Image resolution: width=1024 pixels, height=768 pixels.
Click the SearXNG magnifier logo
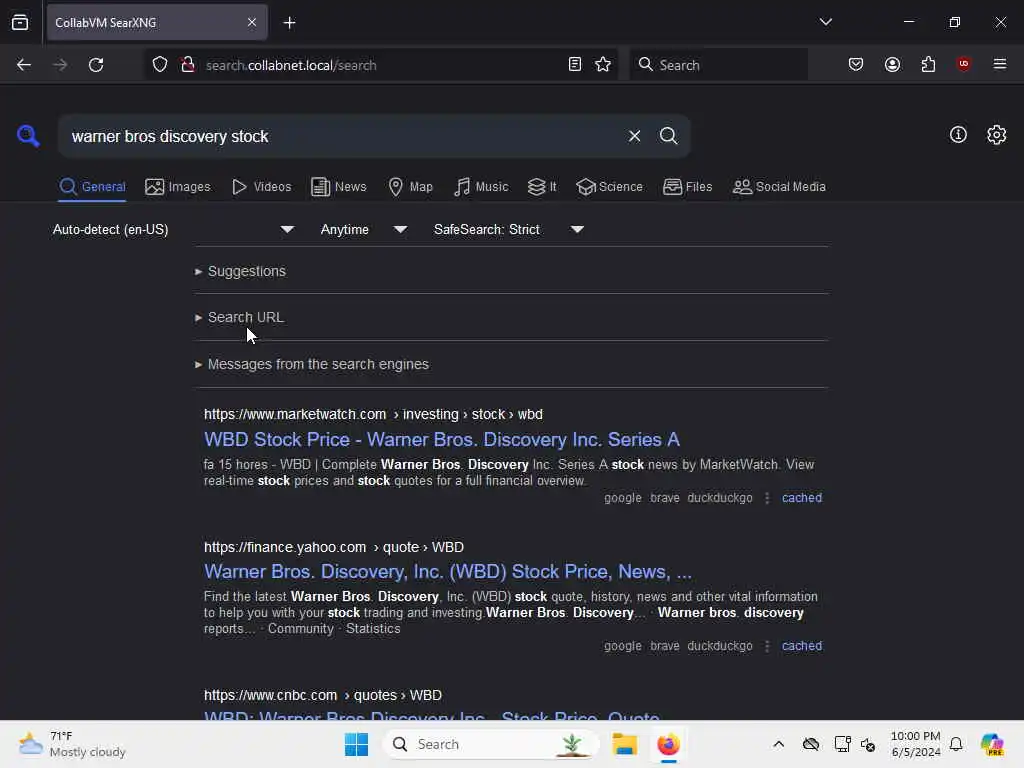[x=28, y=136]
